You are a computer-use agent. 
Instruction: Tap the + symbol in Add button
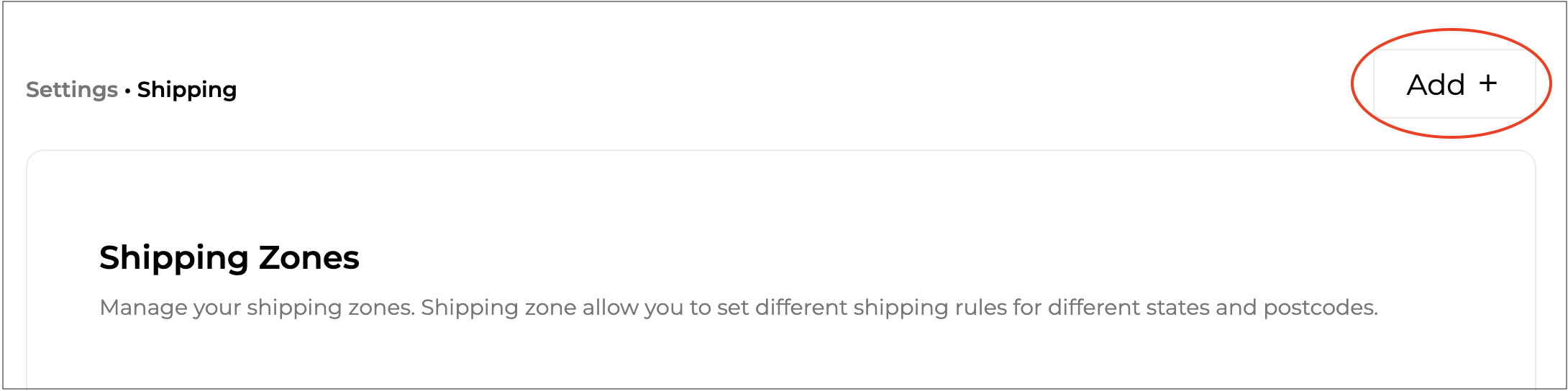(x=1488, y=83)
